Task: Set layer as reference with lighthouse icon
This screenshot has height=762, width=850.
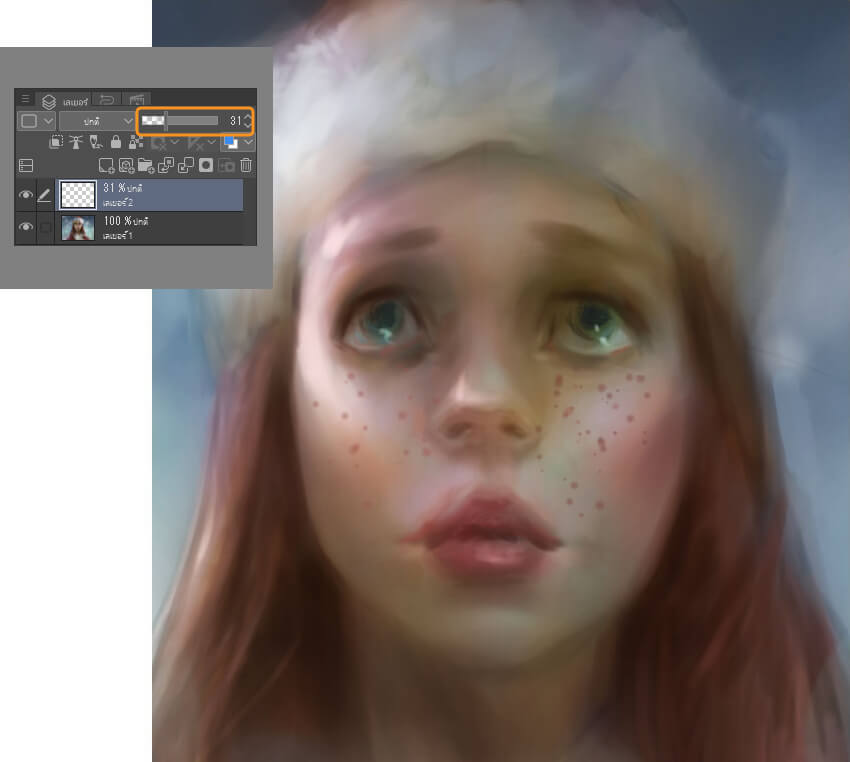Action: [x=76, y=143]
